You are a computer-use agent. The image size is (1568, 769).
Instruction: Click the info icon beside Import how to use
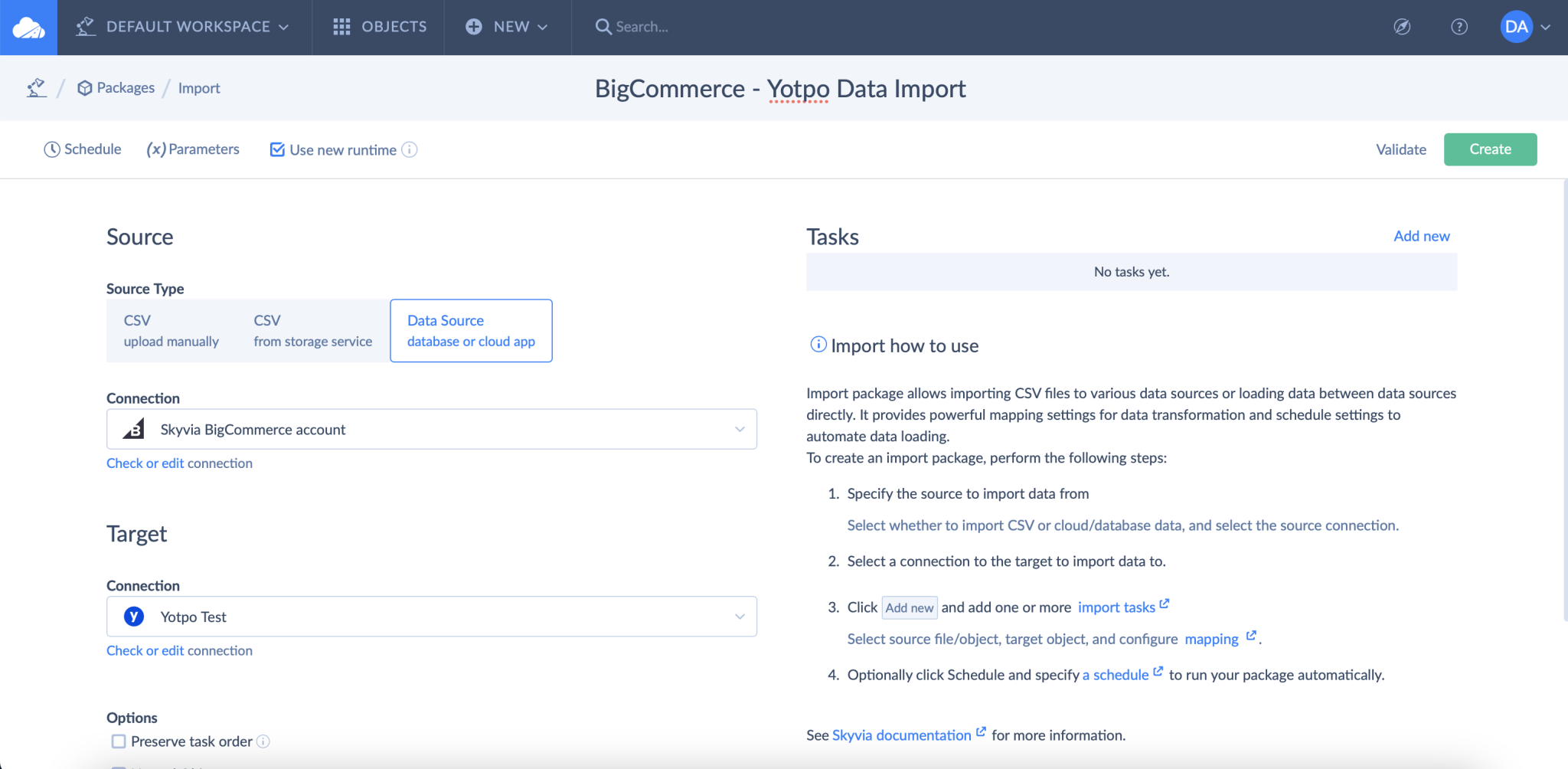point(818,345)
